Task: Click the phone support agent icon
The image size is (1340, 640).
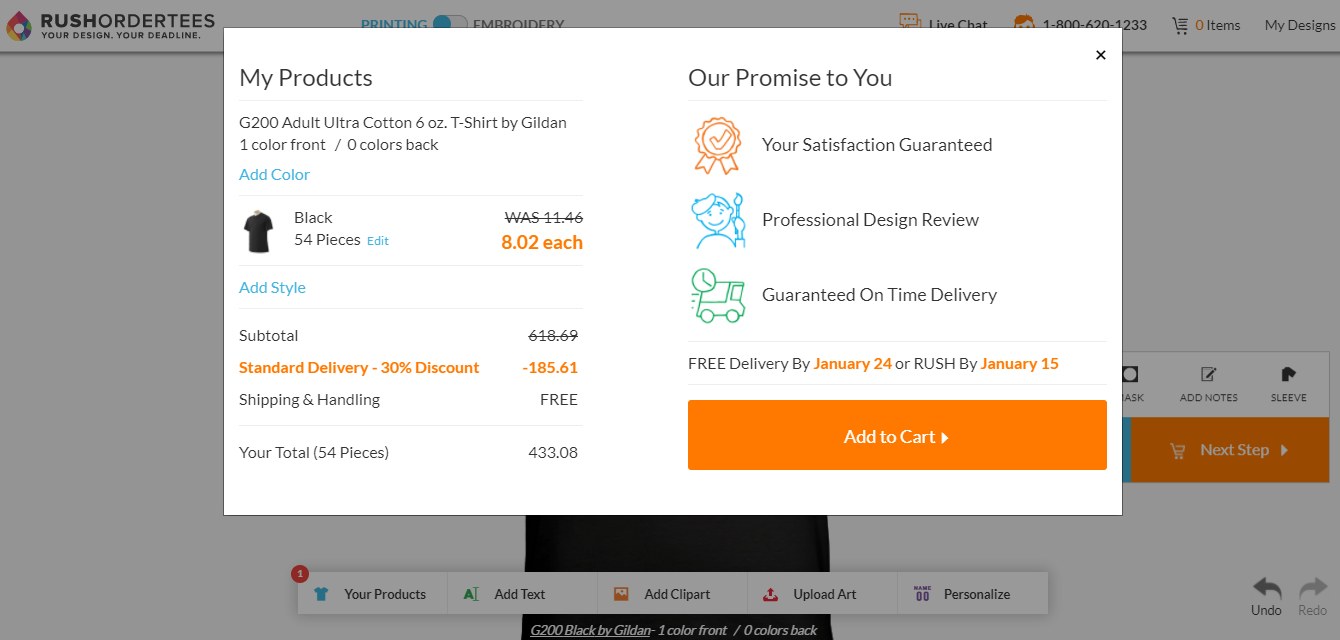Action: (1024, 25)
